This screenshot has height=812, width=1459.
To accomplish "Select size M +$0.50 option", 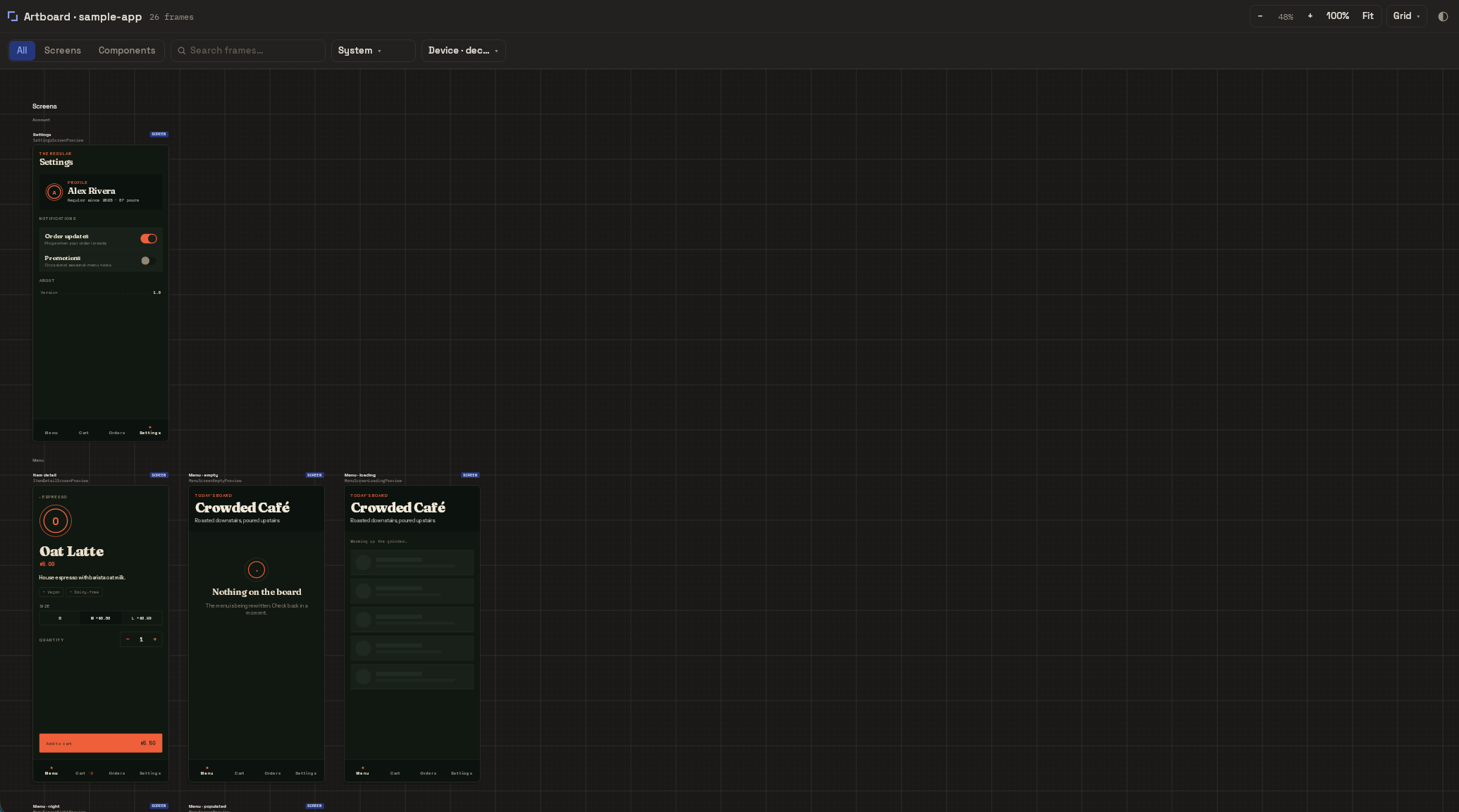I will click(101, 618).
